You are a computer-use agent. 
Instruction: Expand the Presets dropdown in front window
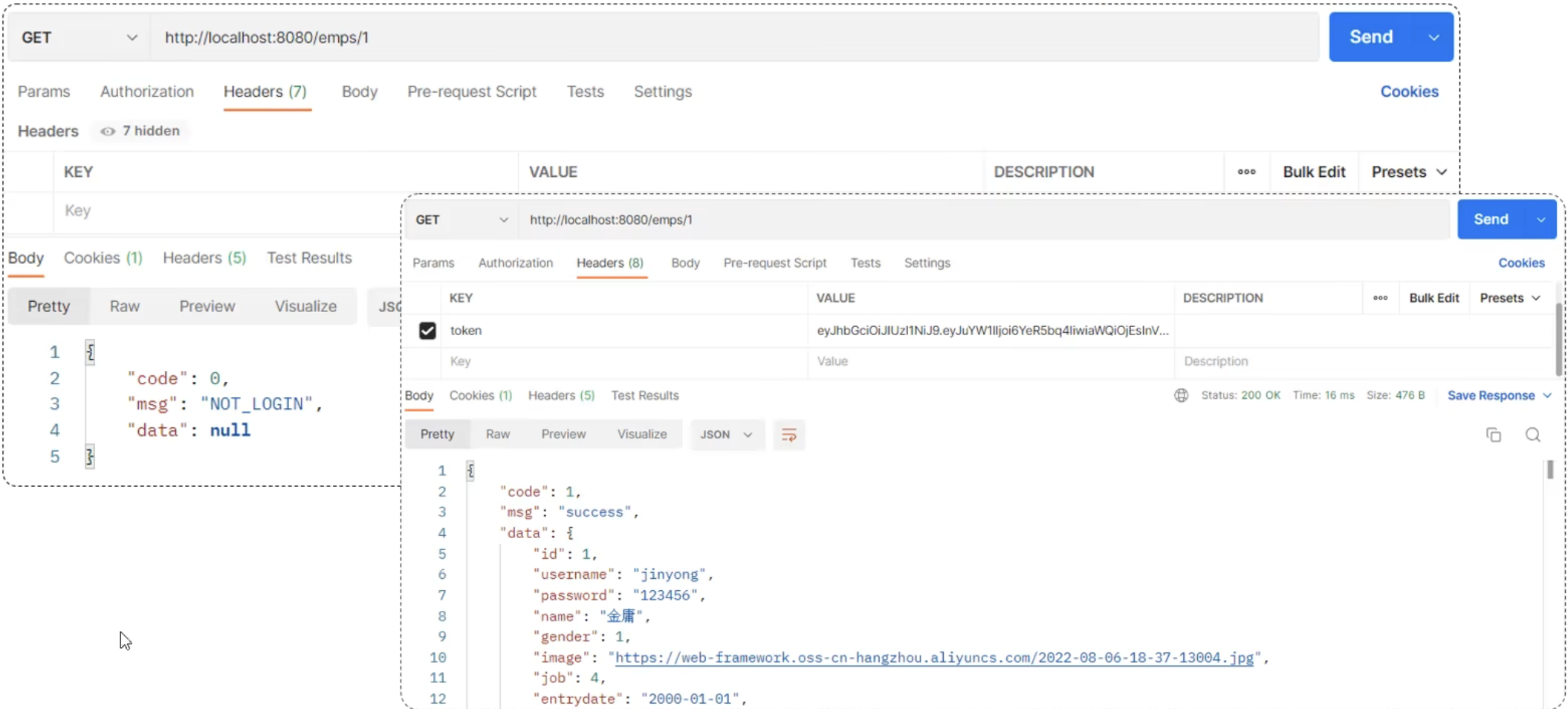coord(1510,298)
